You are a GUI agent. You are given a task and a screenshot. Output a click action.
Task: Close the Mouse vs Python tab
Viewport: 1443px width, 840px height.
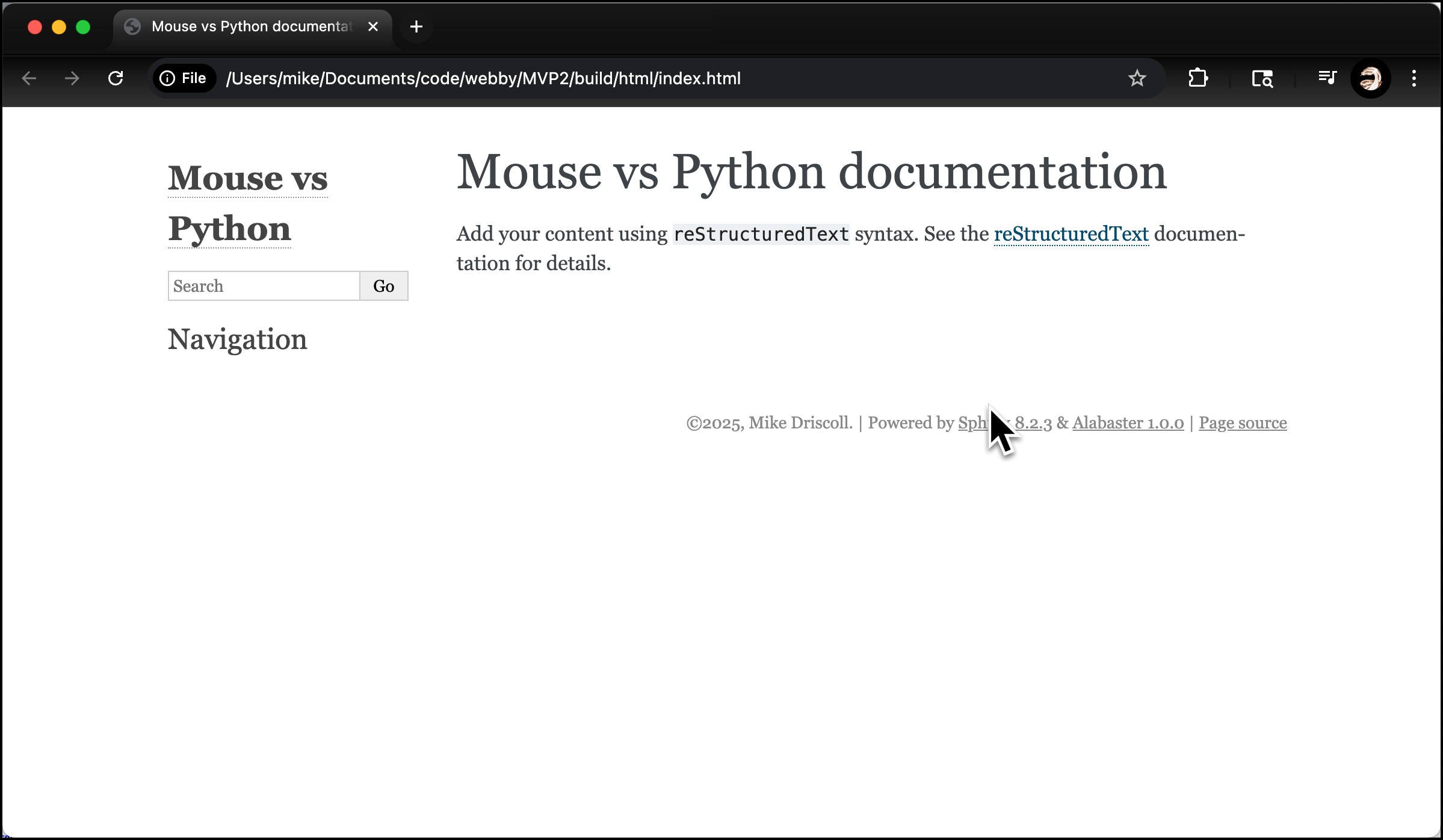point(372,26)
